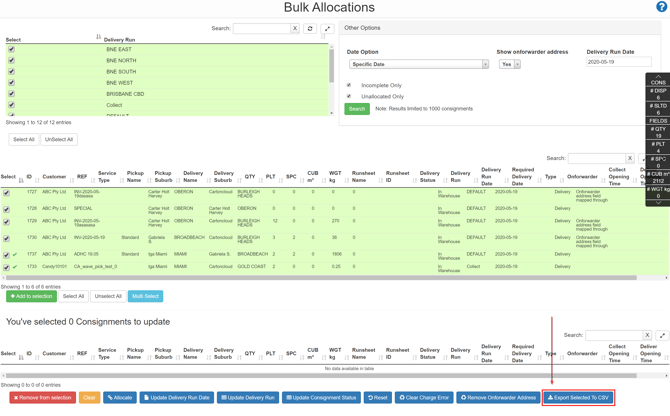
Task: Toggle consignment 1730 row checkbox
Action: [x=6, y=239]
